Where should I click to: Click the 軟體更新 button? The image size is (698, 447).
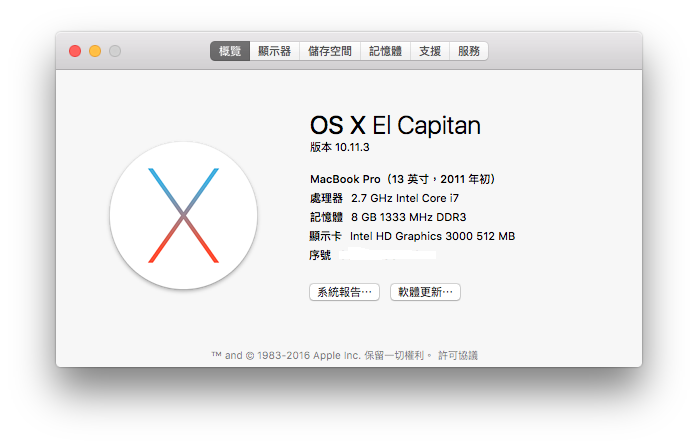pos(426,292)
